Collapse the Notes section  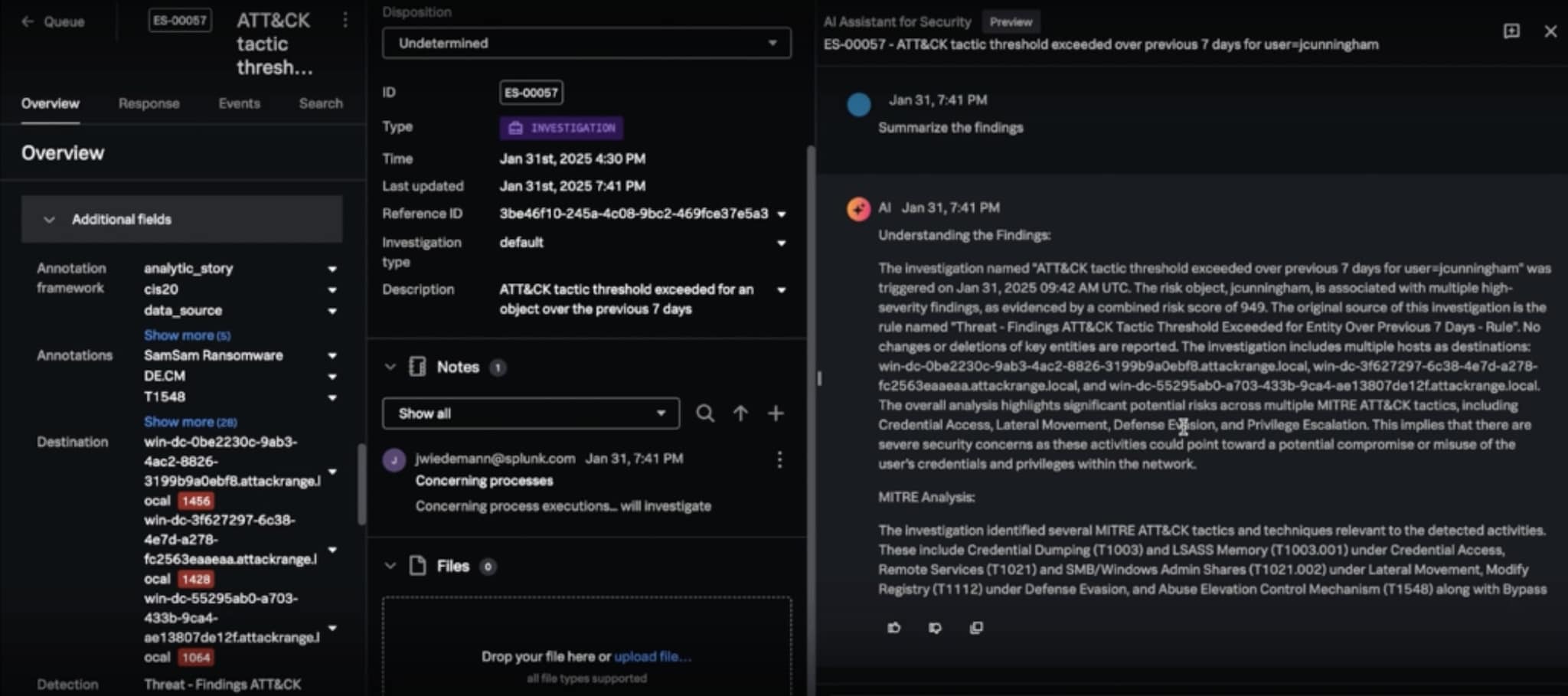click(390, 368)
